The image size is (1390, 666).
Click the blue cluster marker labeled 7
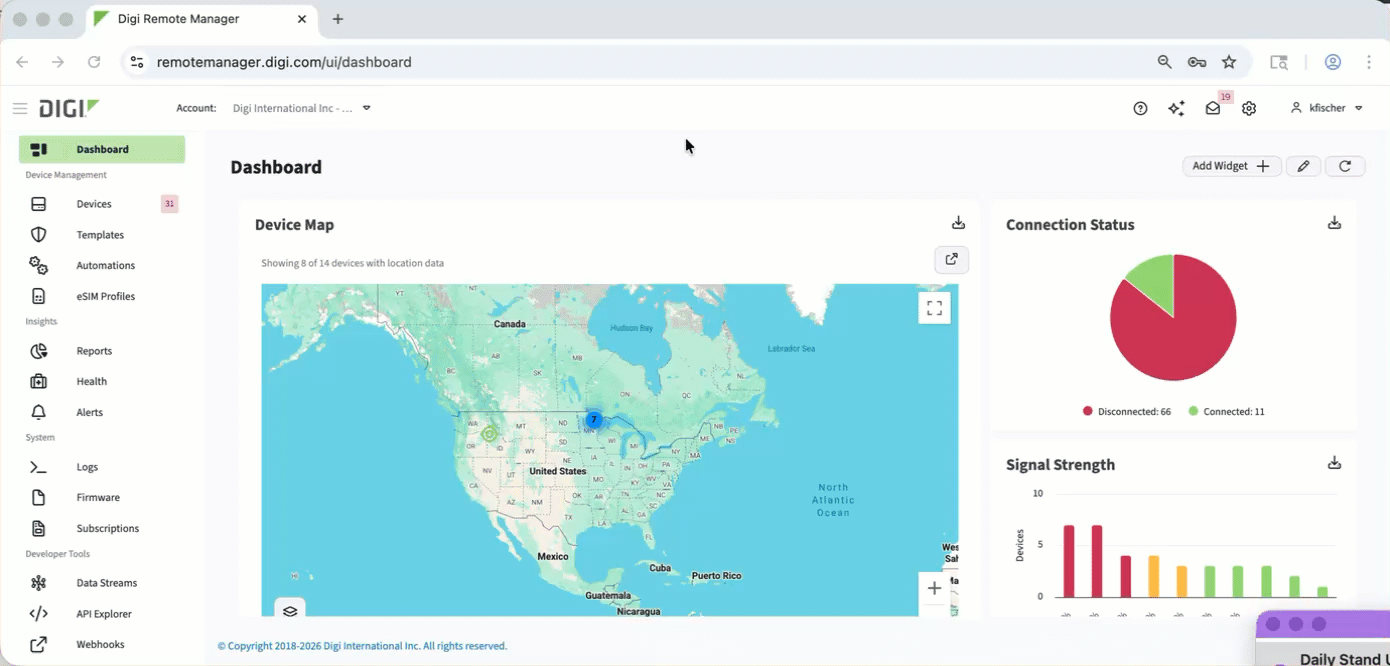click(594, 420)
